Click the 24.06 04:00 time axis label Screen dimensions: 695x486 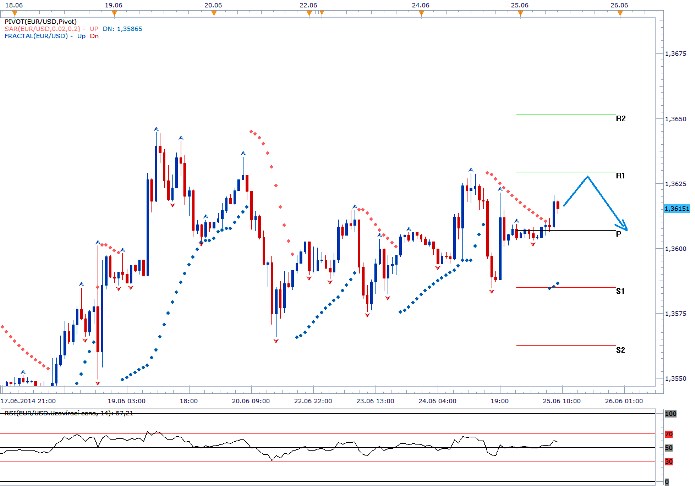[x=437, y=401]
